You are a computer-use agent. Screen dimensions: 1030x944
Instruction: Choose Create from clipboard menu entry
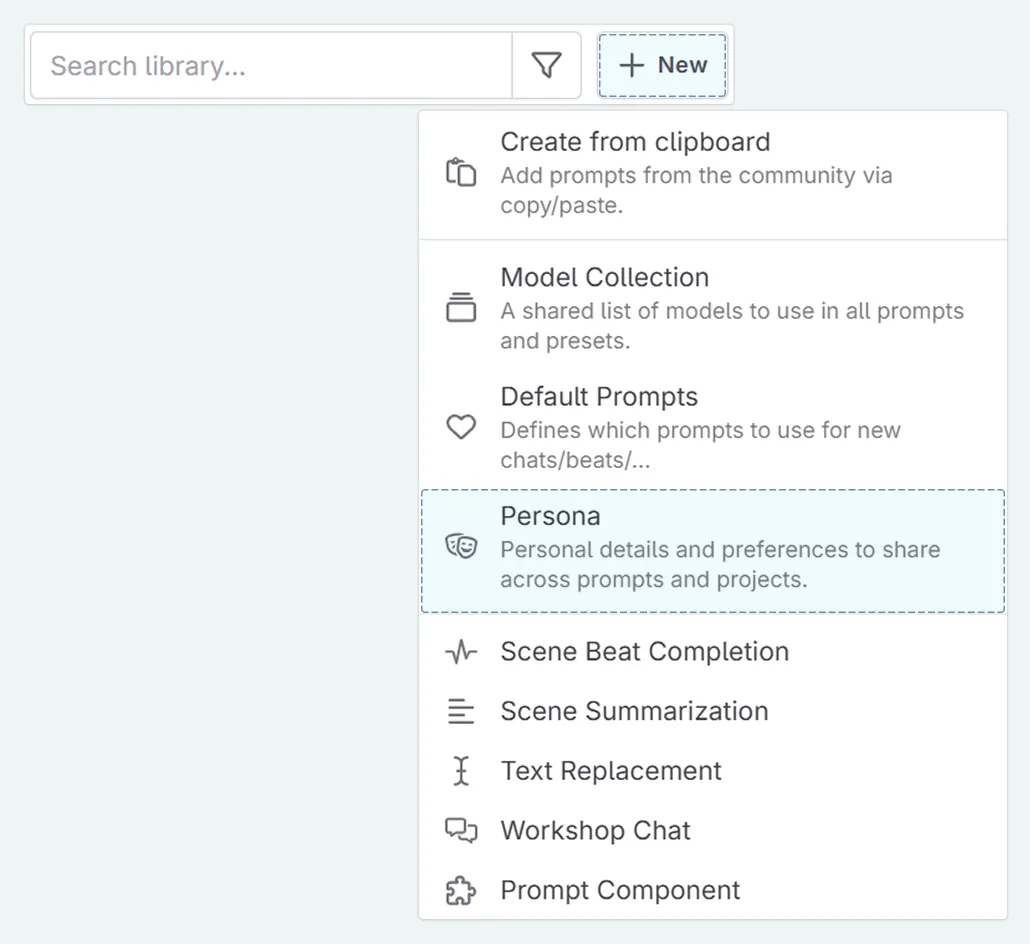[x=713, y=173]
